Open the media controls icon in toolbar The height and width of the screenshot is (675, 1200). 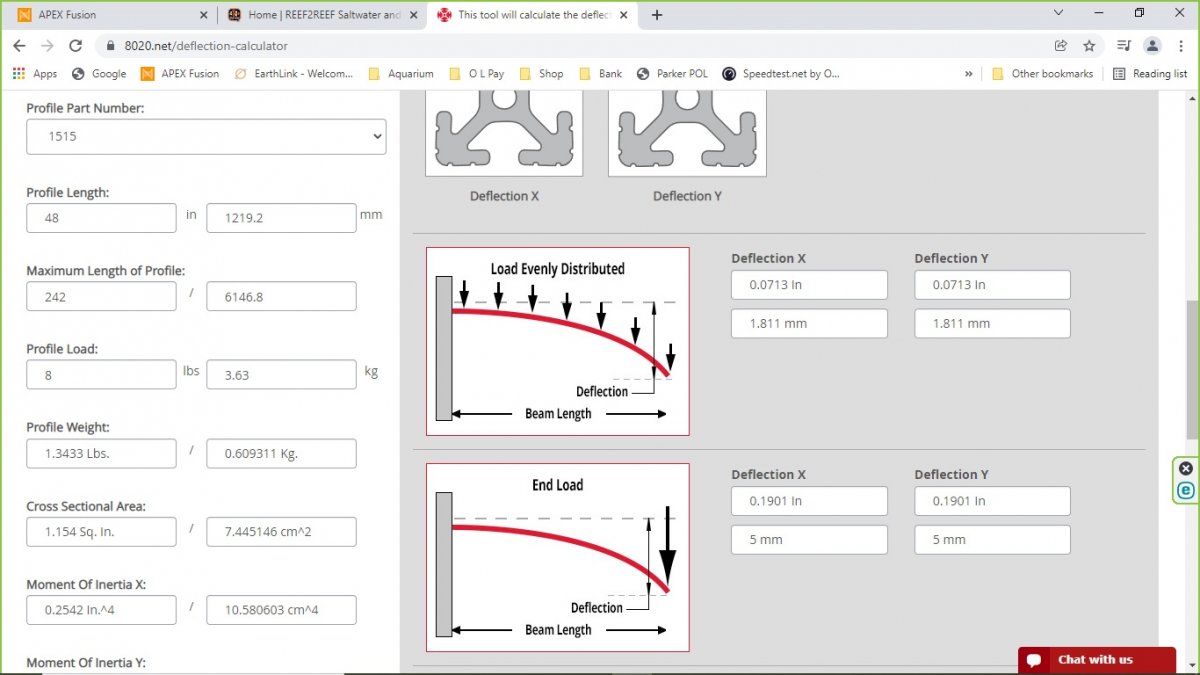pyautogui.click(x=1124, y=46)
